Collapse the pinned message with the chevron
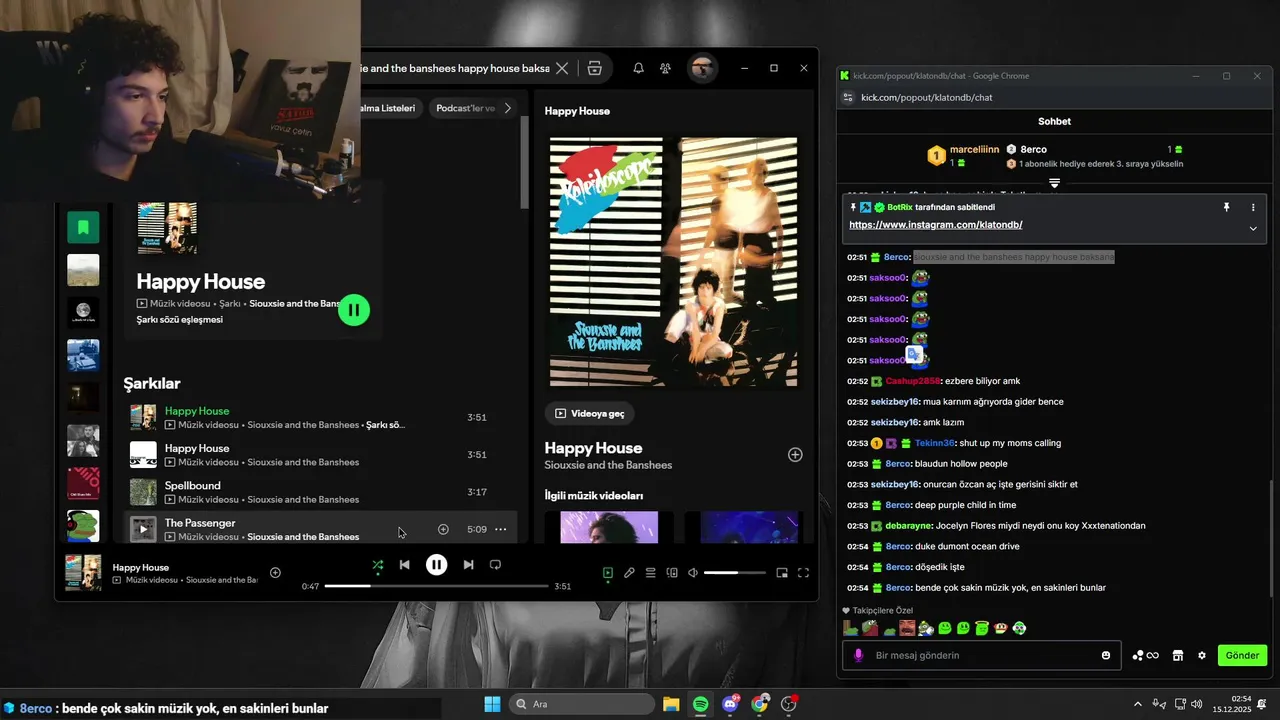The height and width of the screenshot is (720, 1280). click(x=1253, y=228)
